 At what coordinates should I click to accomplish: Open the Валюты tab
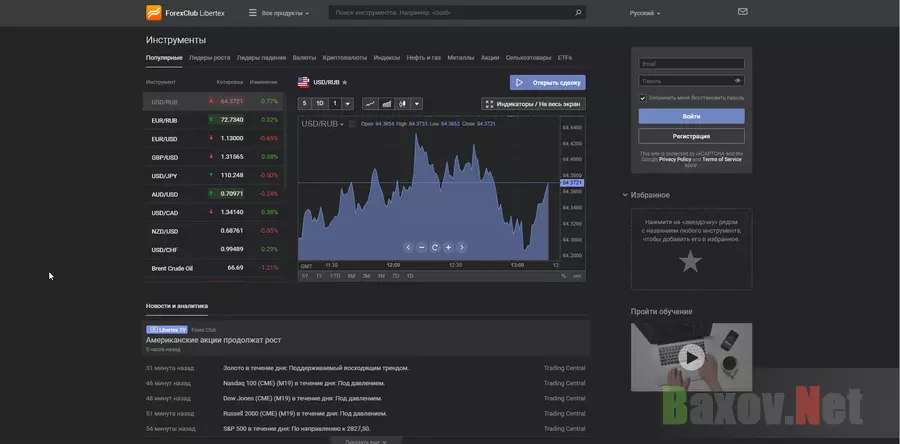click(304, 57)
